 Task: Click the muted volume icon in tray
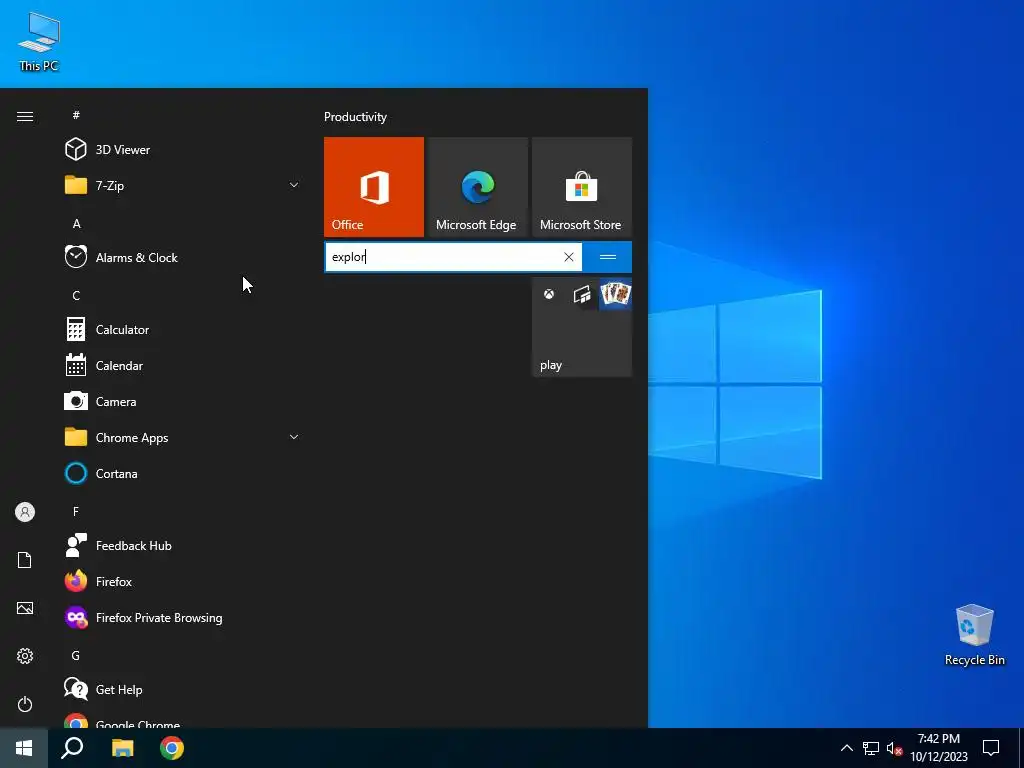[x=894, y=748]
